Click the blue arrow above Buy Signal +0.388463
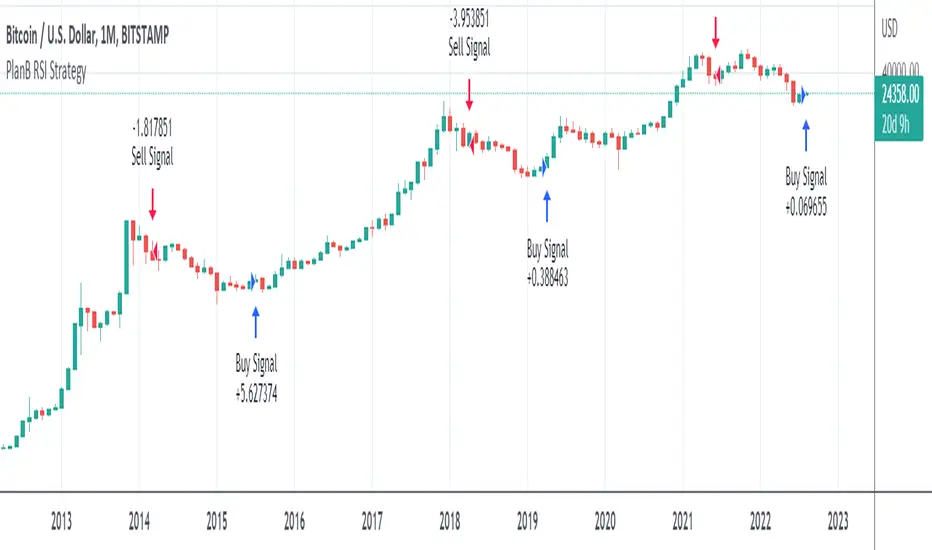 pyautogui.click(x=546, y=206)
